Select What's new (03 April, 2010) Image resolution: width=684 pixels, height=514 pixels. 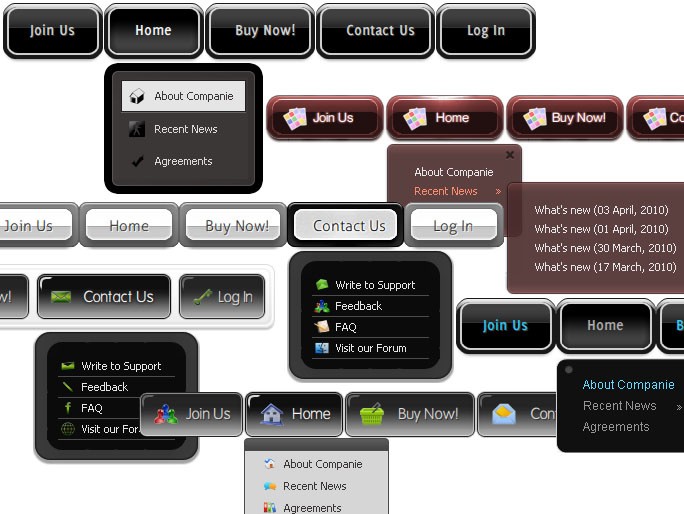pos(601,210)
